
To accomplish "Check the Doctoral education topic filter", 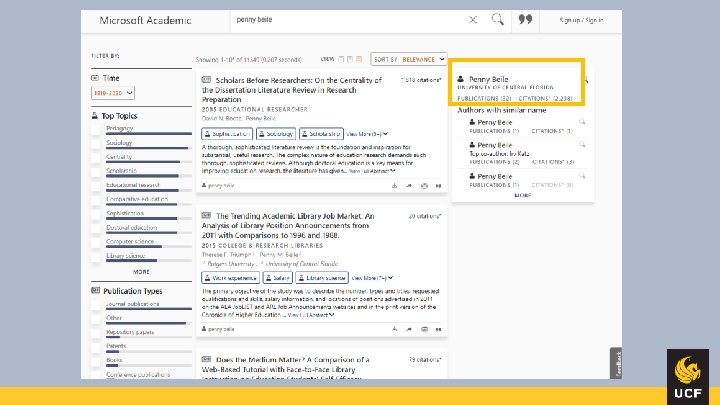I will click(96, 229).
